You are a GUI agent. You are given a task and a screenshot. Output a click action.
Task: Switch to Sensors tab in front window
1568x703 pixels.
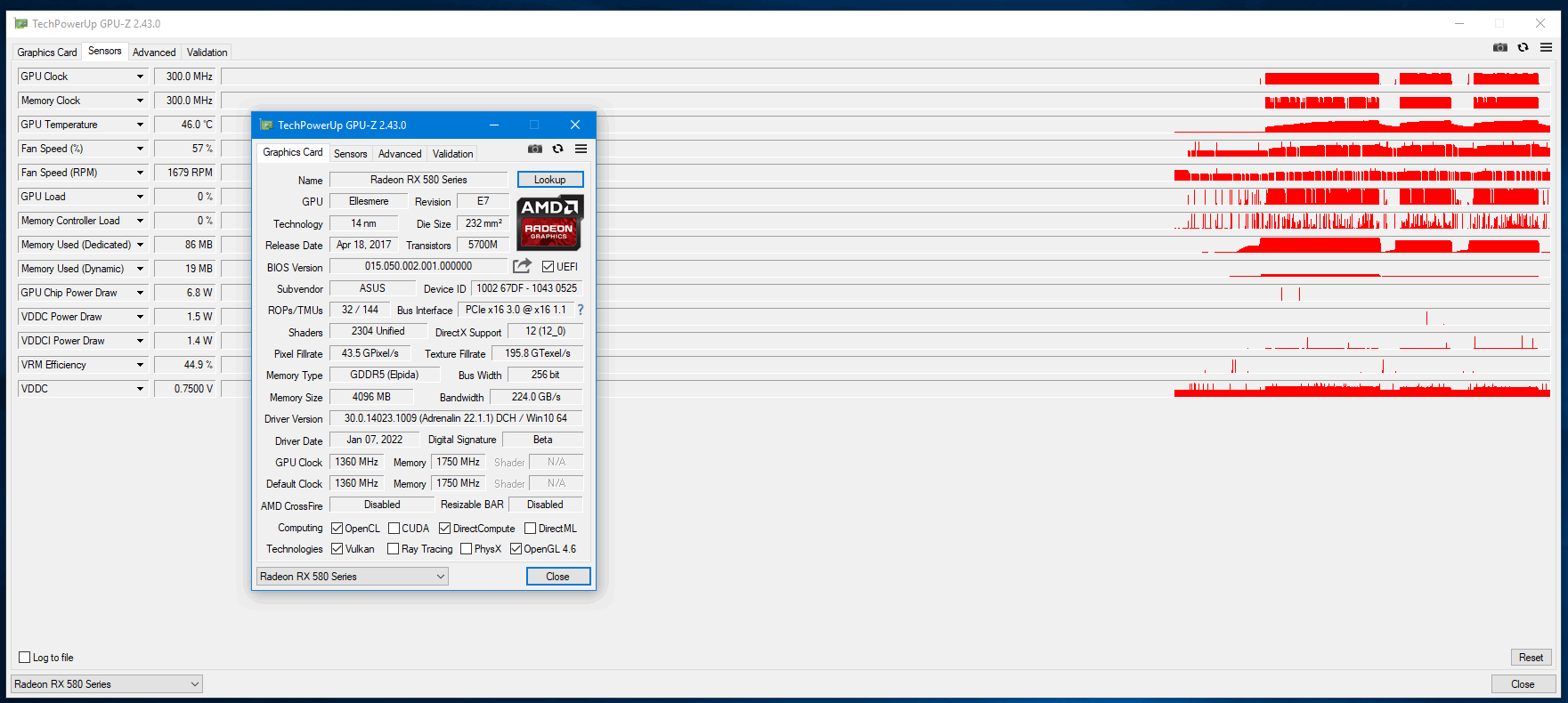(x=350, y=153)
